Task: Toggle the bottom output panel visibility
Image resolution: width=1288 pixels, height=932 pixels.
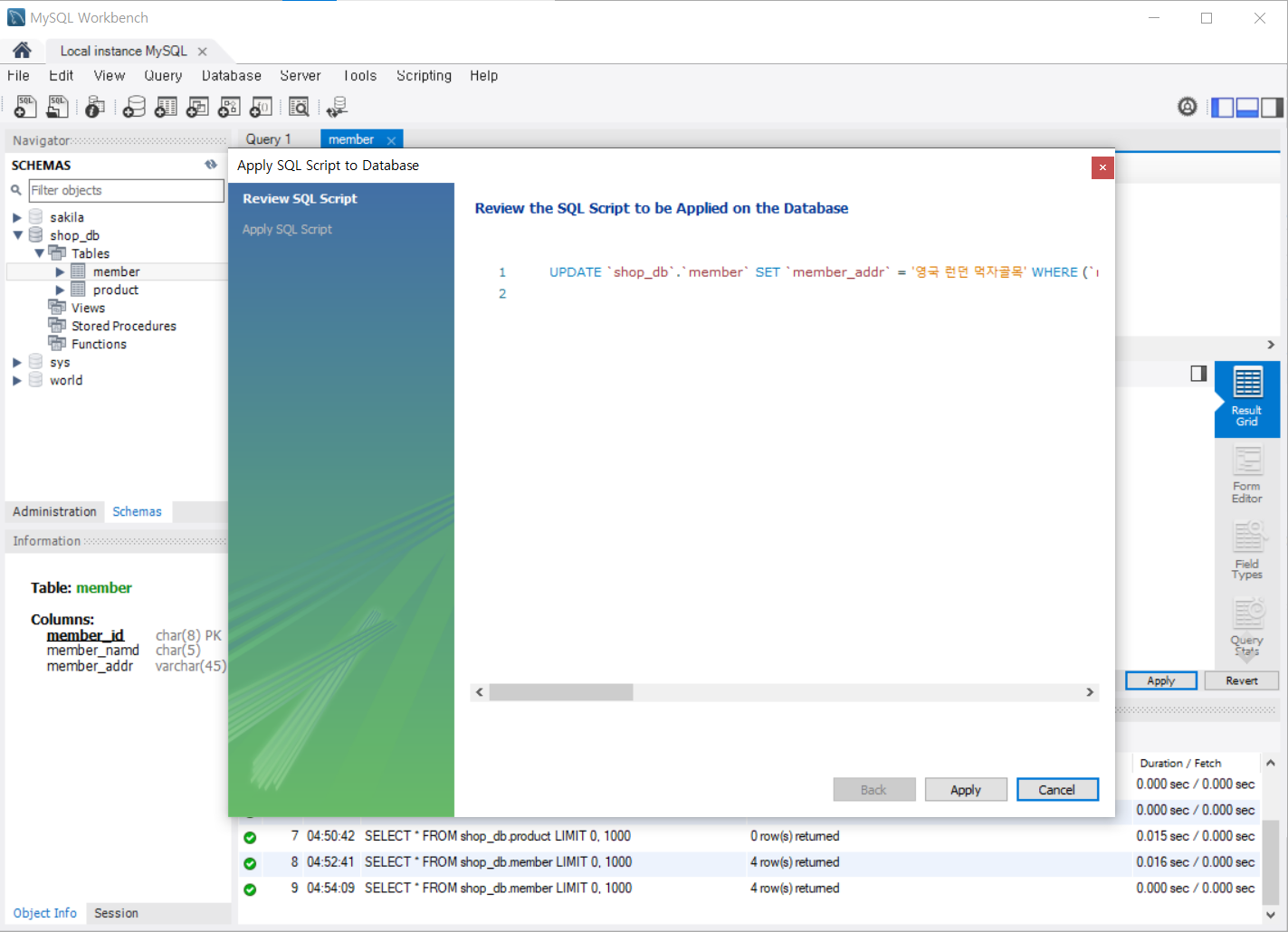Action: 1247,107
